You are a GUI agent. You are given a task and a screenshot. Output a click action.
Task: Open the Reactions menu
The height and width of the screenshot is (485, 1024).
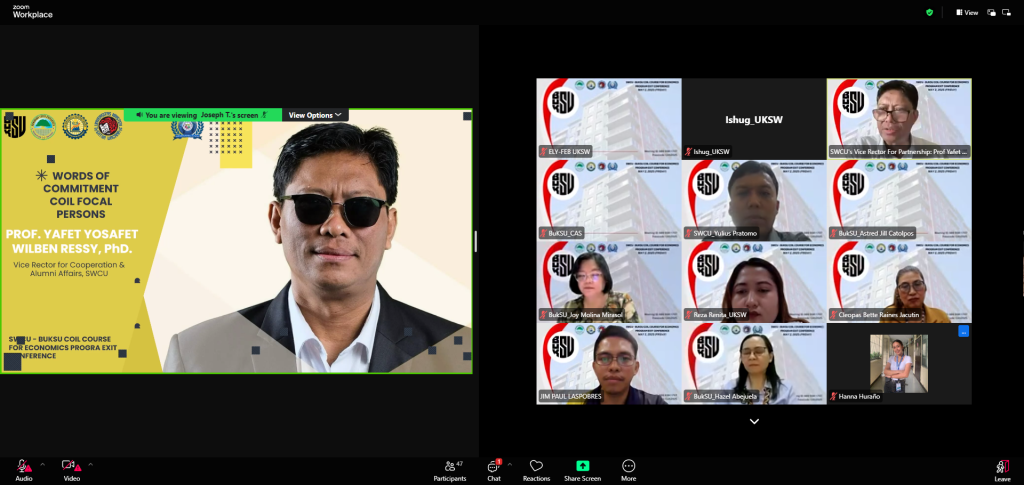click(536, 470)
